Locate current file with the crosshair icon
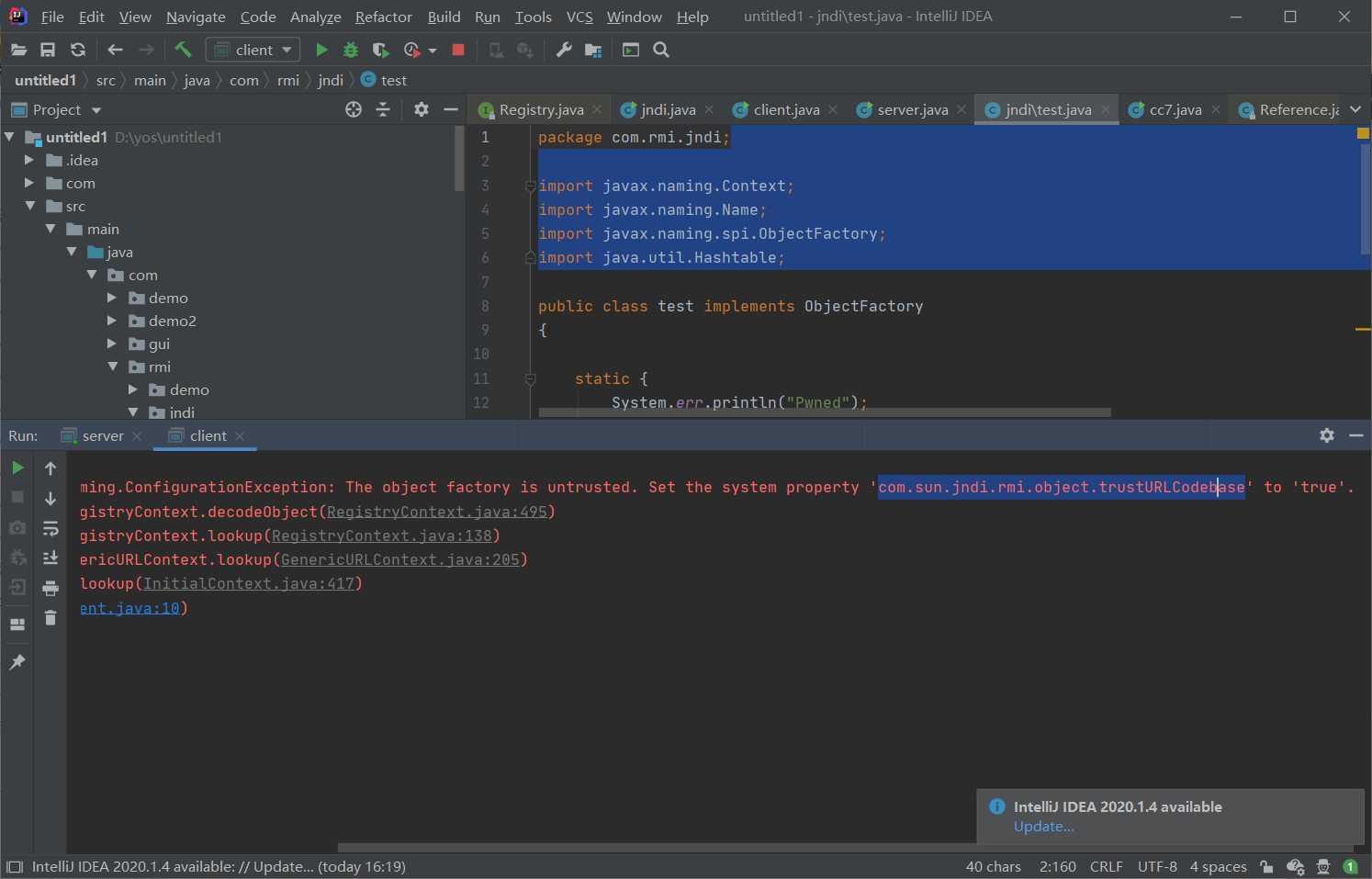The width and height of the screenshot is (1372, 879). pyautogui.click(x=354, y=109)
